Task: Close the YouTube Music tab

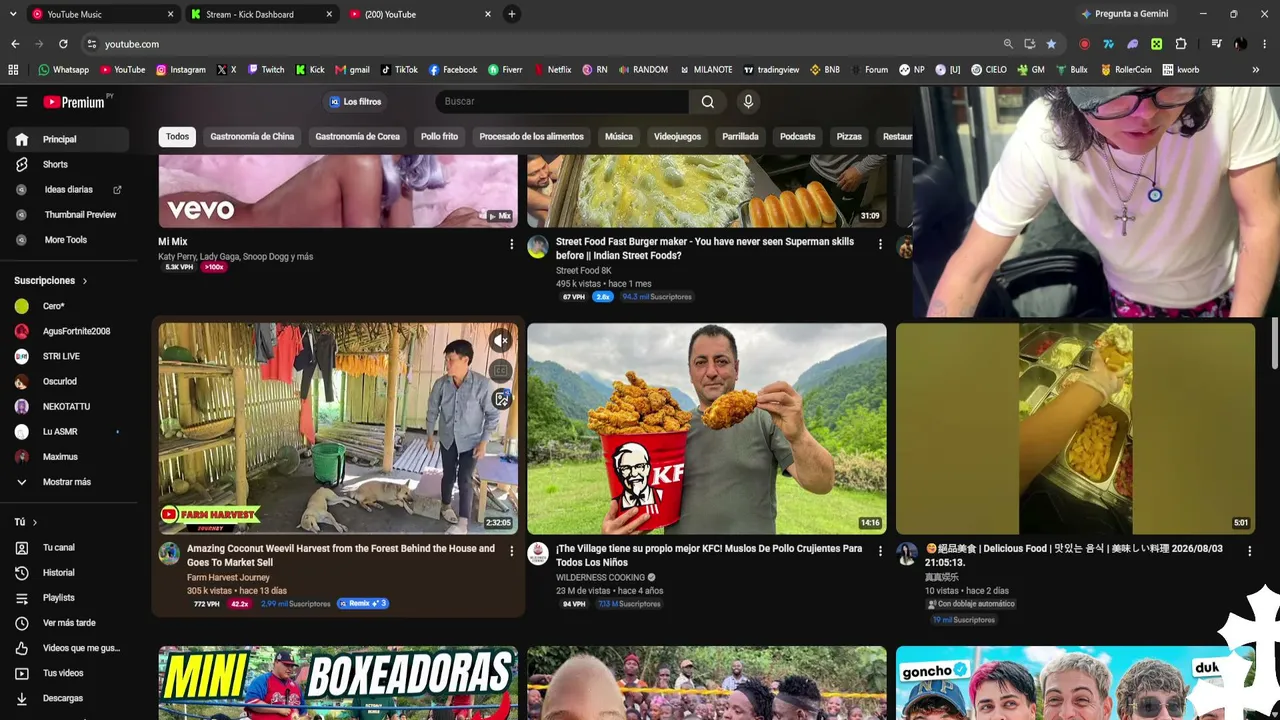Action: pyautogui.click(x=170, y=14)
